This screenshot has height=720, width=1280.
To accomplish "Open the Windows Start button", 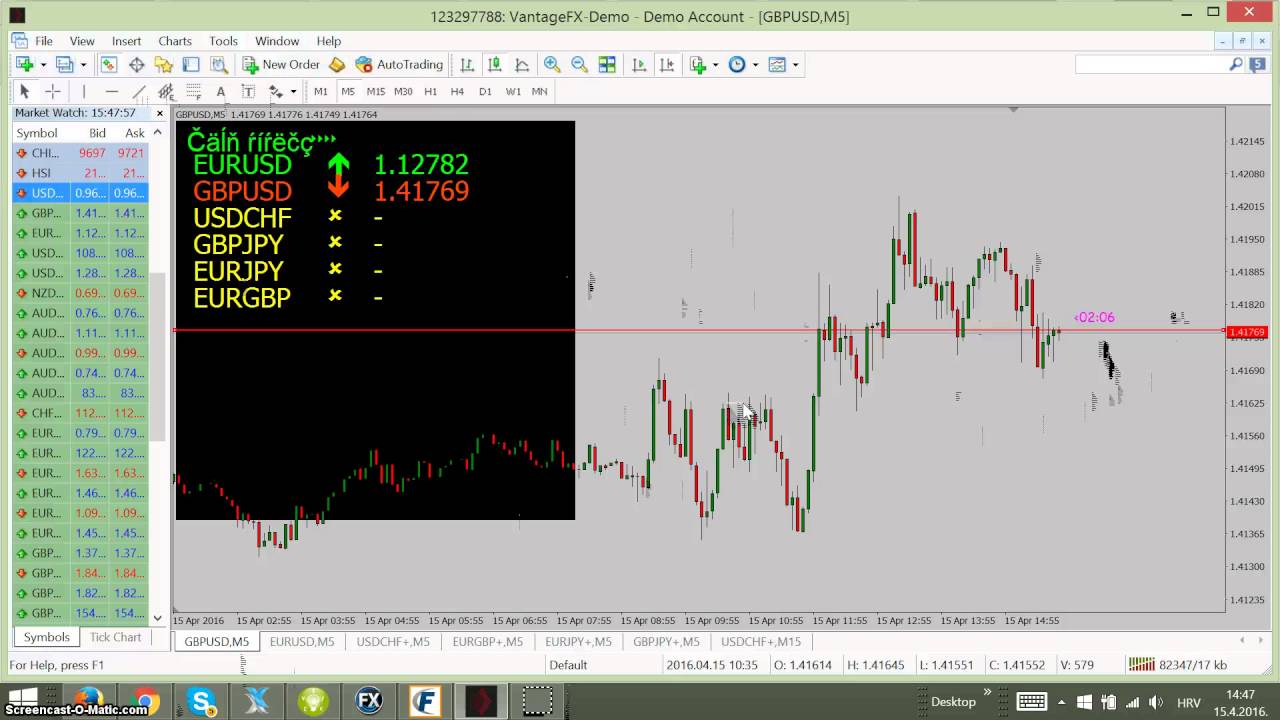I will (22, 699).
